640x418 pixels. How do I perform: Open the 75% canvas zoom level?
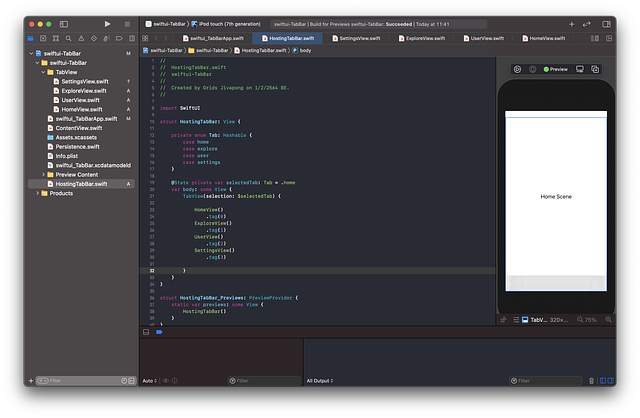[x=591, y=320]
